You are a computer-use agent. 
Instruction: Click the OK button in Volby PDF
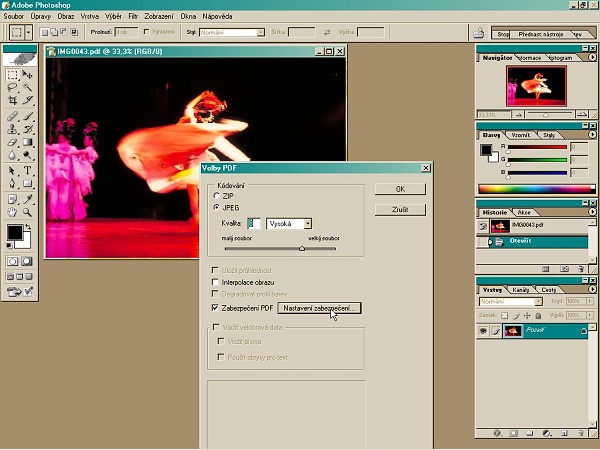click(400, 188)
